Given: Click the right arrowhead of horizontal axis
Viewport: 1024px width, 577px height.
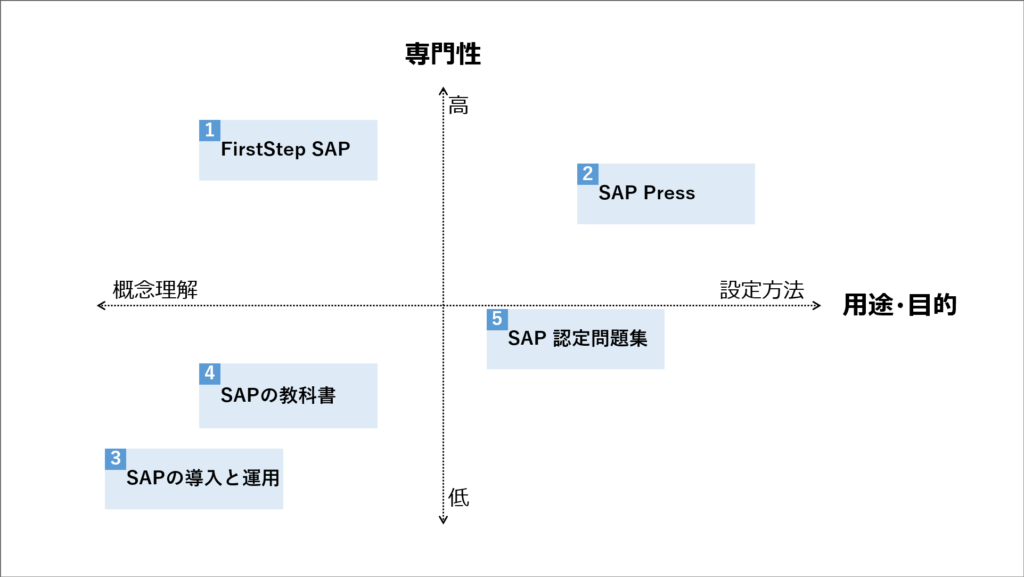Looking at the screenshot, I should coord(816,305).
